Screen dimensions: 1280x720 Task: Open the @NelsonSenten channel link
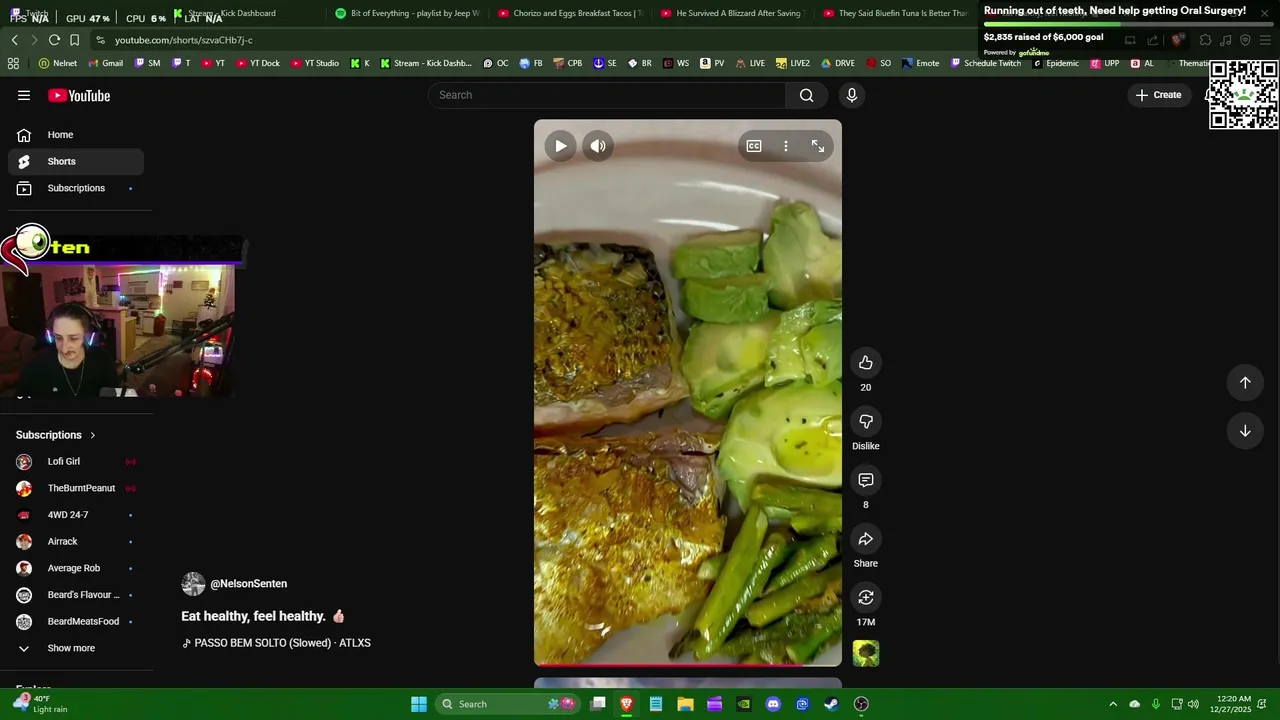pos(248,584)
